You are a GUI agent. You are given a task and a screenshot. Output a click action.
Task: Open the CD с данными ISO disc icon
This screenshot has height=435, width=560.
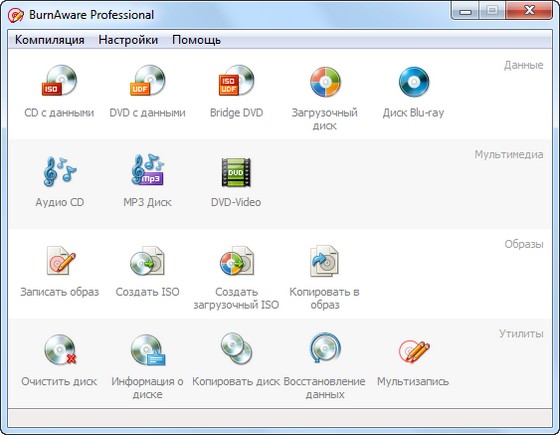(x=59, y=80)
